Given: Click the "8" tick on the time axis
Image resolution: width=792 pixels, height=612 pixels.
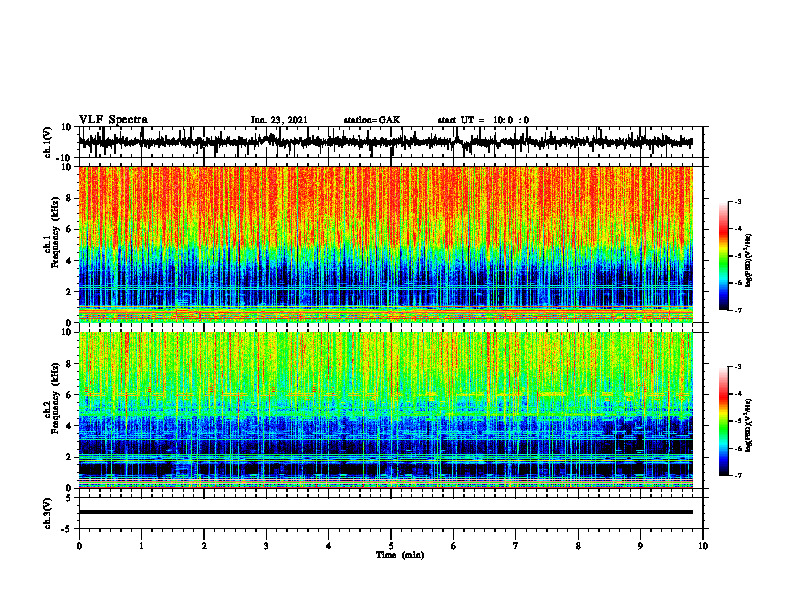Looking at the screenshot, I should [x=578, y=546].
